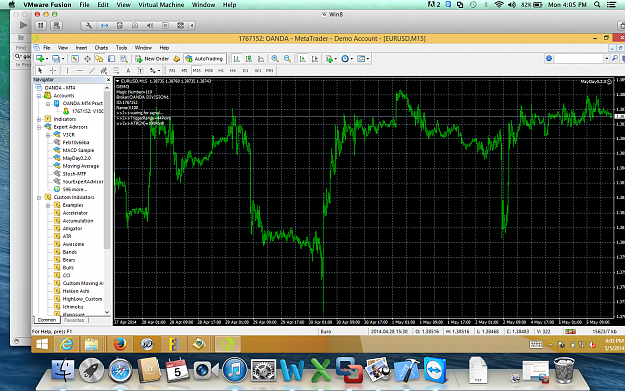
Task: Open the Windows Start button
Action: pos(42,344)
